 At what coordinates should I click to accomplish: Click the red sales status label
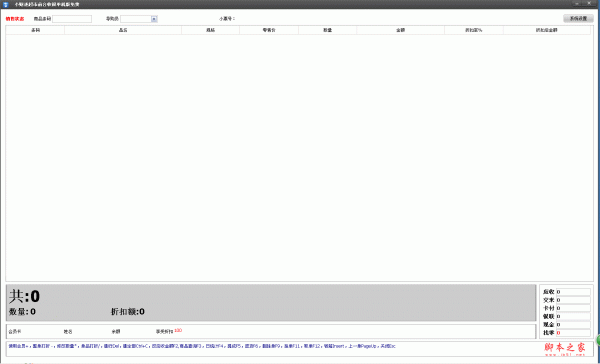(x=15, y=19)
